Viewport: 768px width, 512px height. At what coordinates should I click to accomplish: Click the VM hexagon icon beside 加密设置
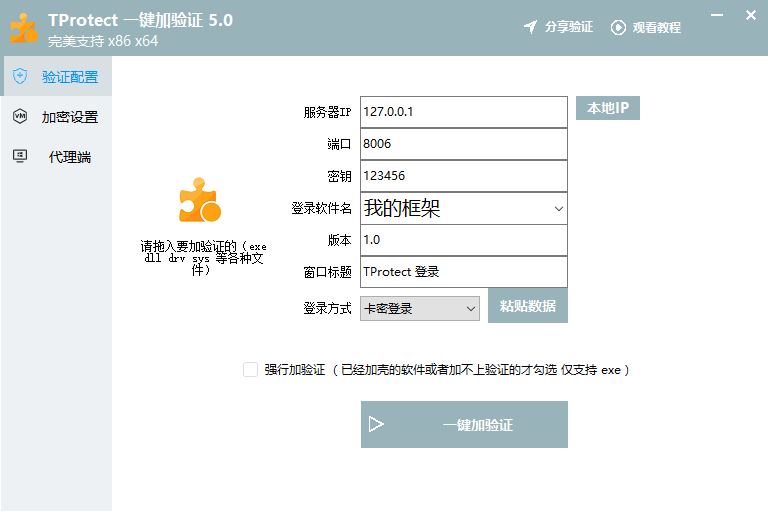tap(20, 116)
